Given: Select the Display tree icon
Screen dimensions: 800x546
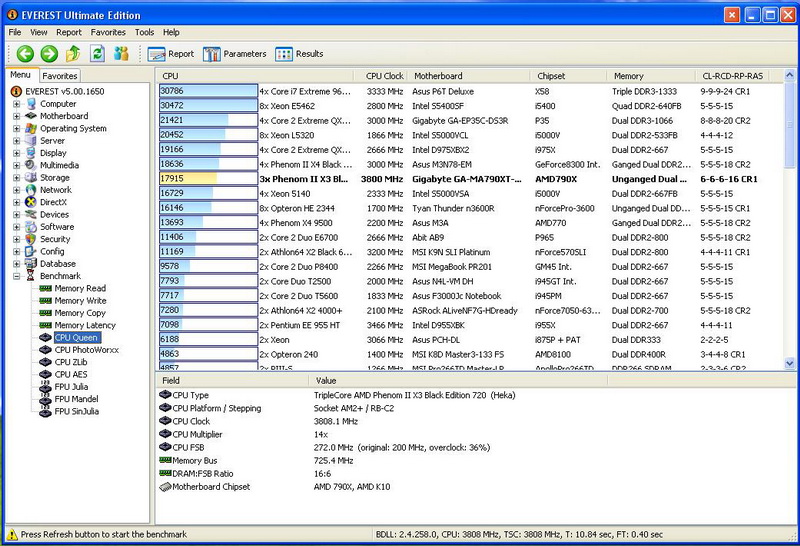Looking at the screenshot, I should coord(31,153).
